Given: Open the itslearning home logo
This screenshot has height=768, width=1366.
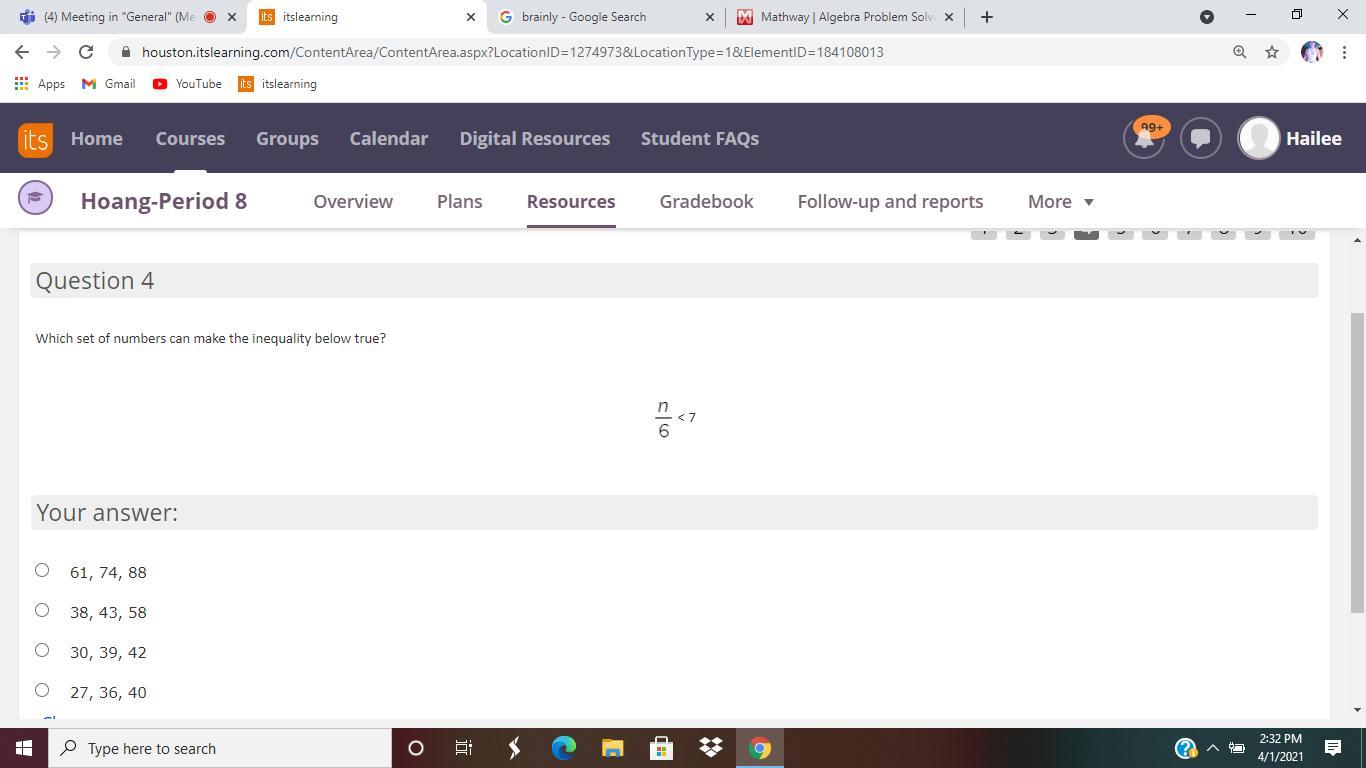Looking at the screenshot, I should pos(35,139).
